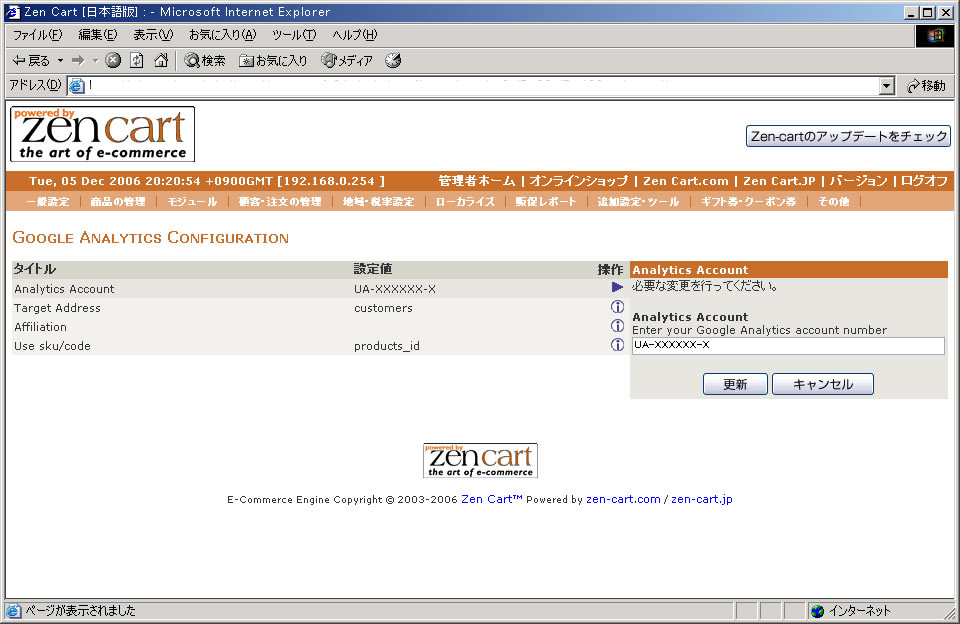Click the Zen Cart logo at top
This screenshot has width=960, height=624.
(x=103, y=134)
